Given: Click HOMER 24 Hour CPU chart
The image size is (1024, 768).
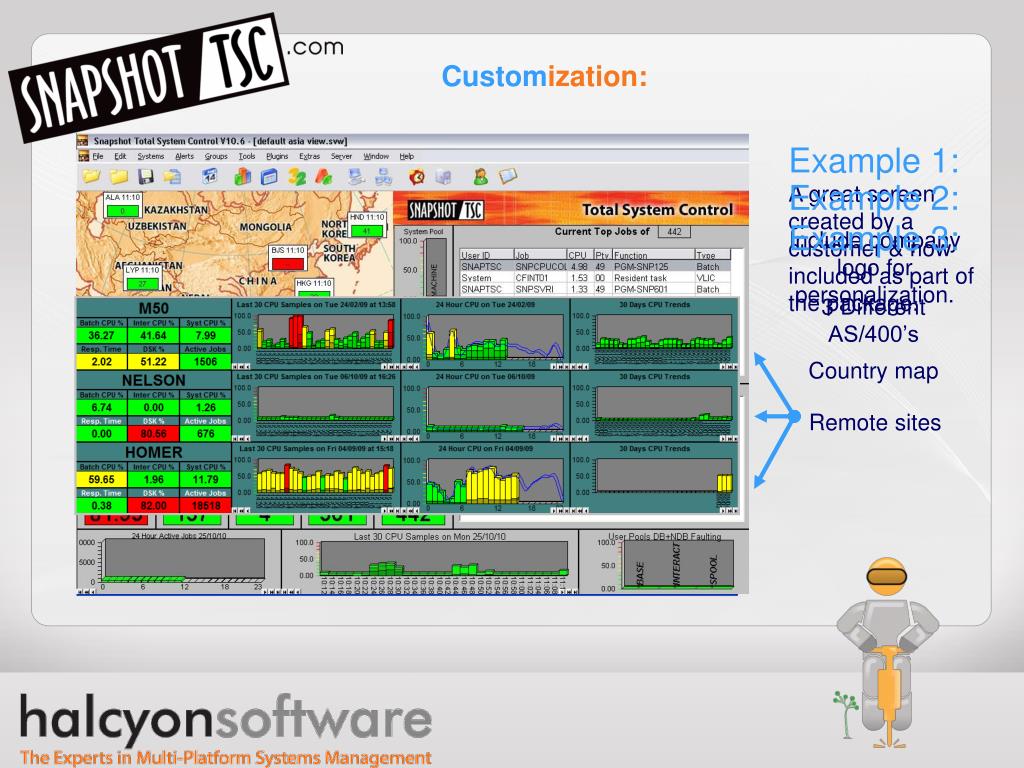Looking at the screenshot, I should click(x=485, y=478).
